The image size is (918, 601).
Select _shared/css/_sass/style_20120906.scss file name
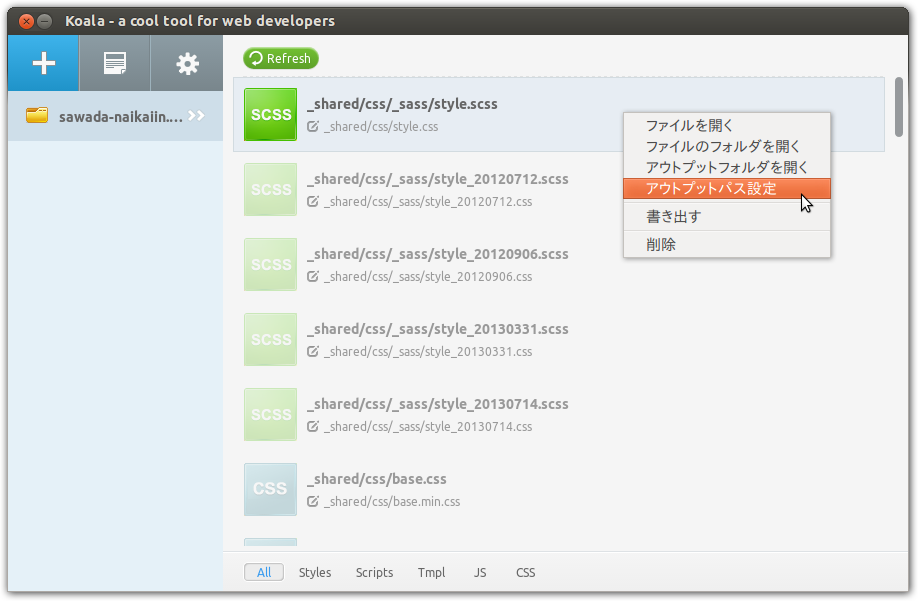(x=438, y=254)
